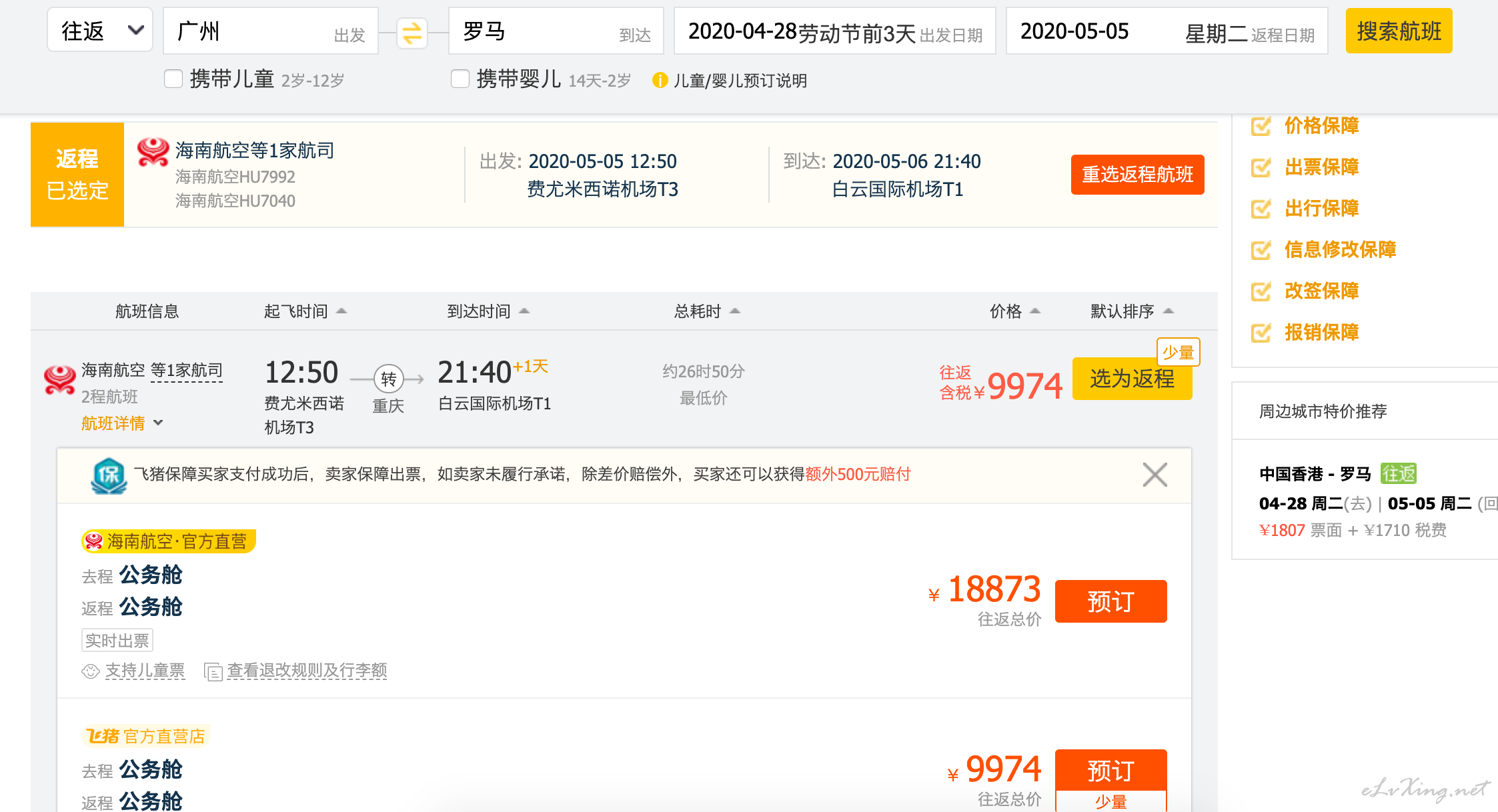Click the 飞猪 official store logo
Image resolution: width=1498 pixels, height=812 pixels.
103,736
